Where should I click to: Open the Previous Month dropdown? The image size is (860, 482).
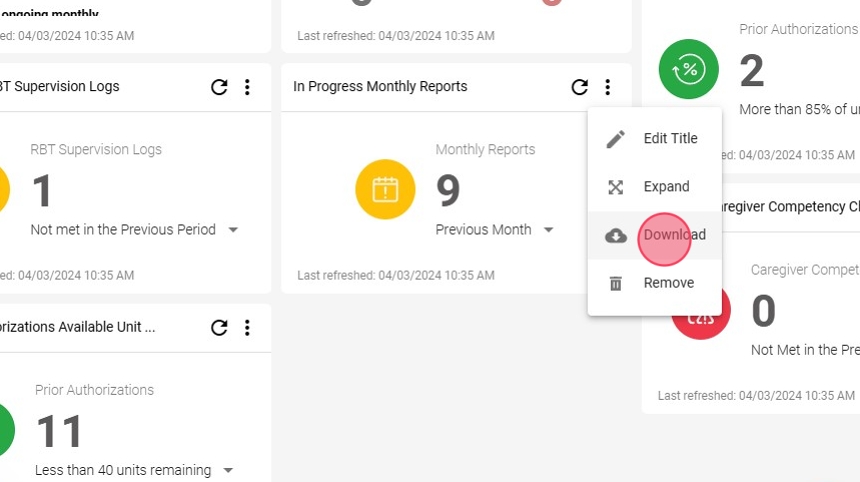point(494,229)
